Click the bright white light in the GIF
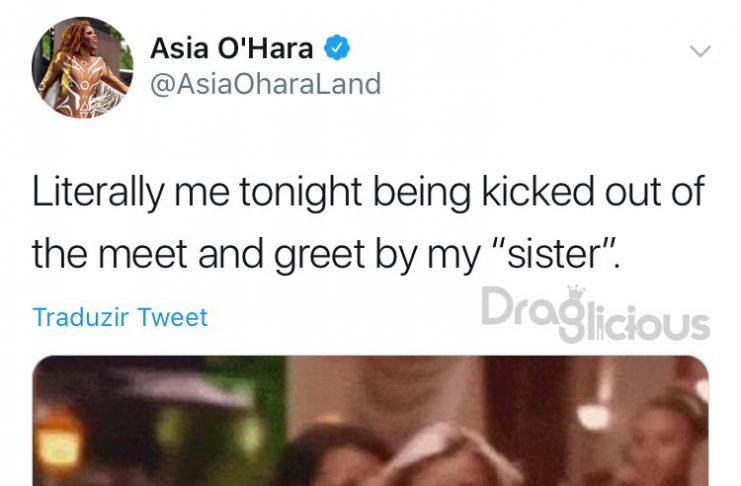 coord(595,417)
